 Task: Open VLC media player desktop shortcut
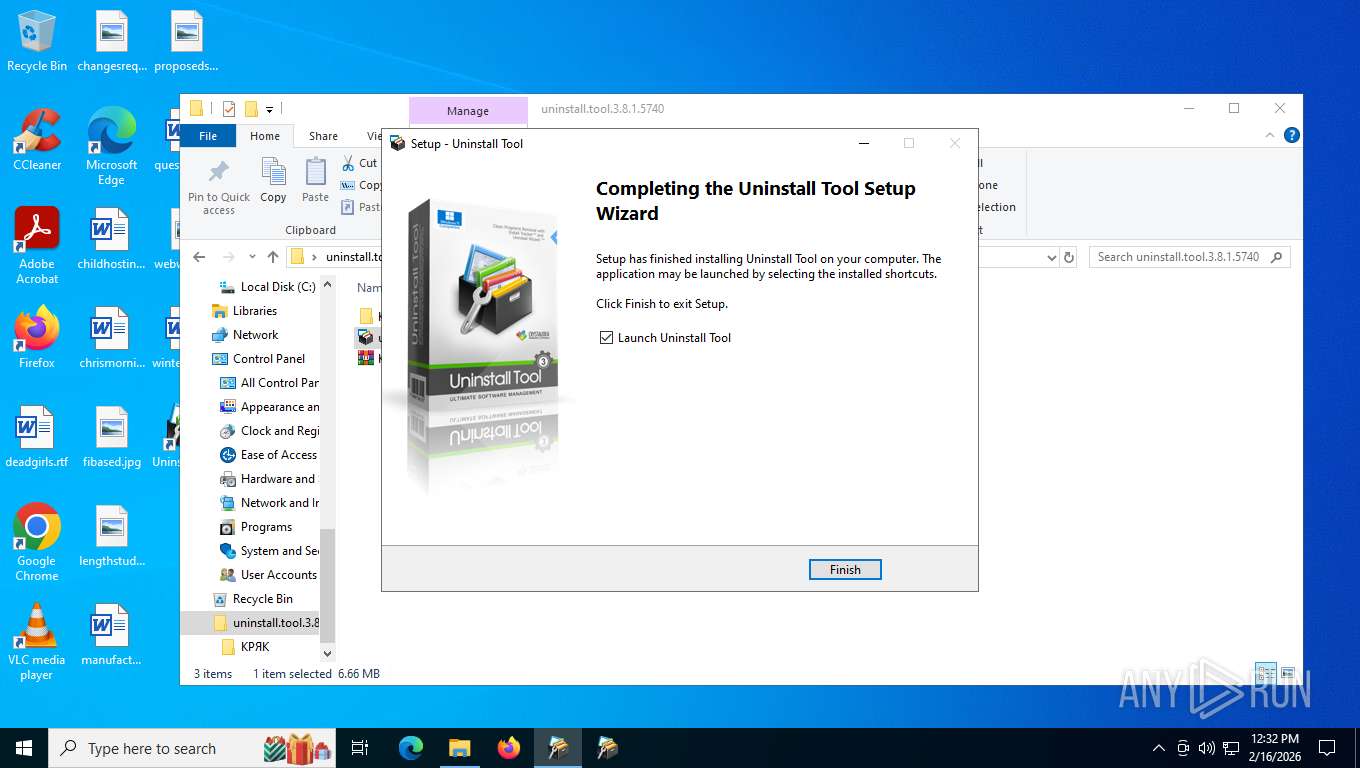pos(37,642)
